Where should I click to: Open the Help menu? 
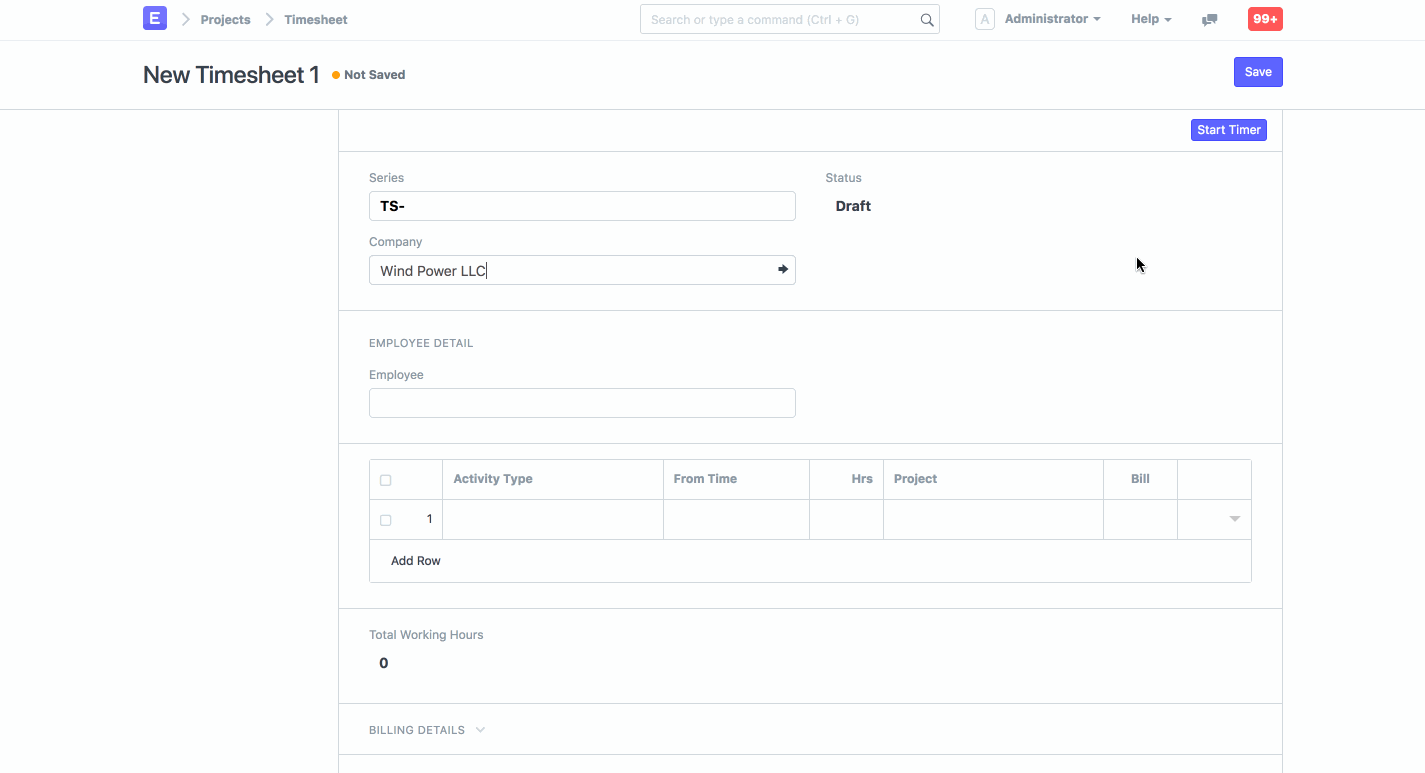tap(1150, 19)
